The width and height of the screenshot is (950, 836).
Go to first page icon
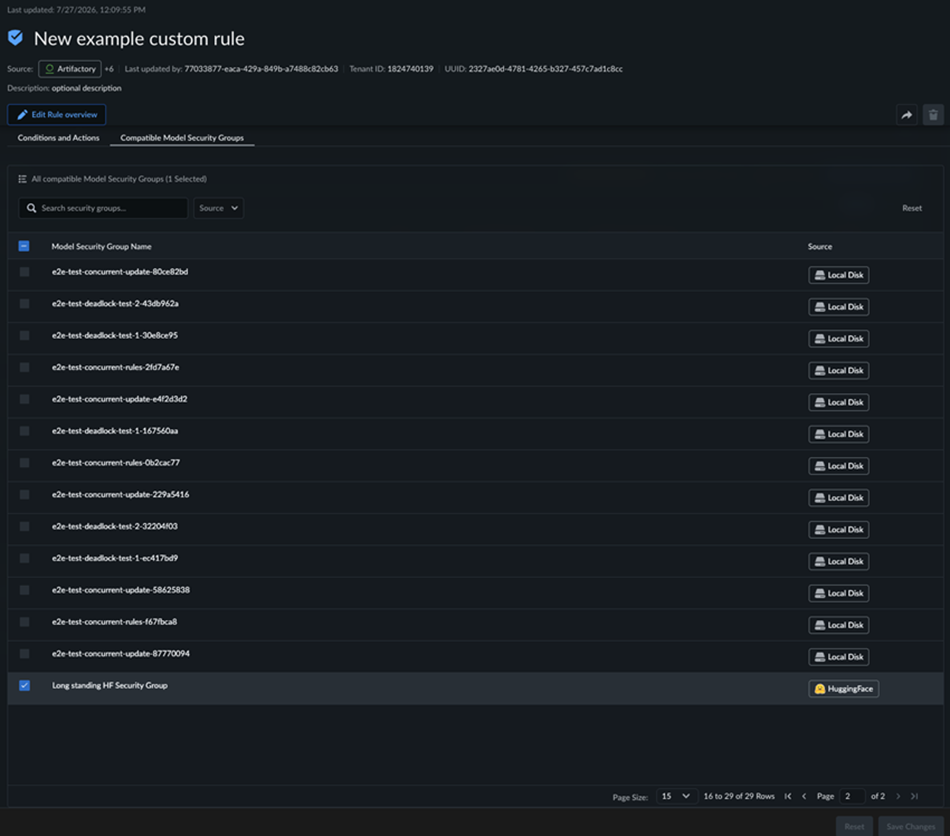coord(788,796)
